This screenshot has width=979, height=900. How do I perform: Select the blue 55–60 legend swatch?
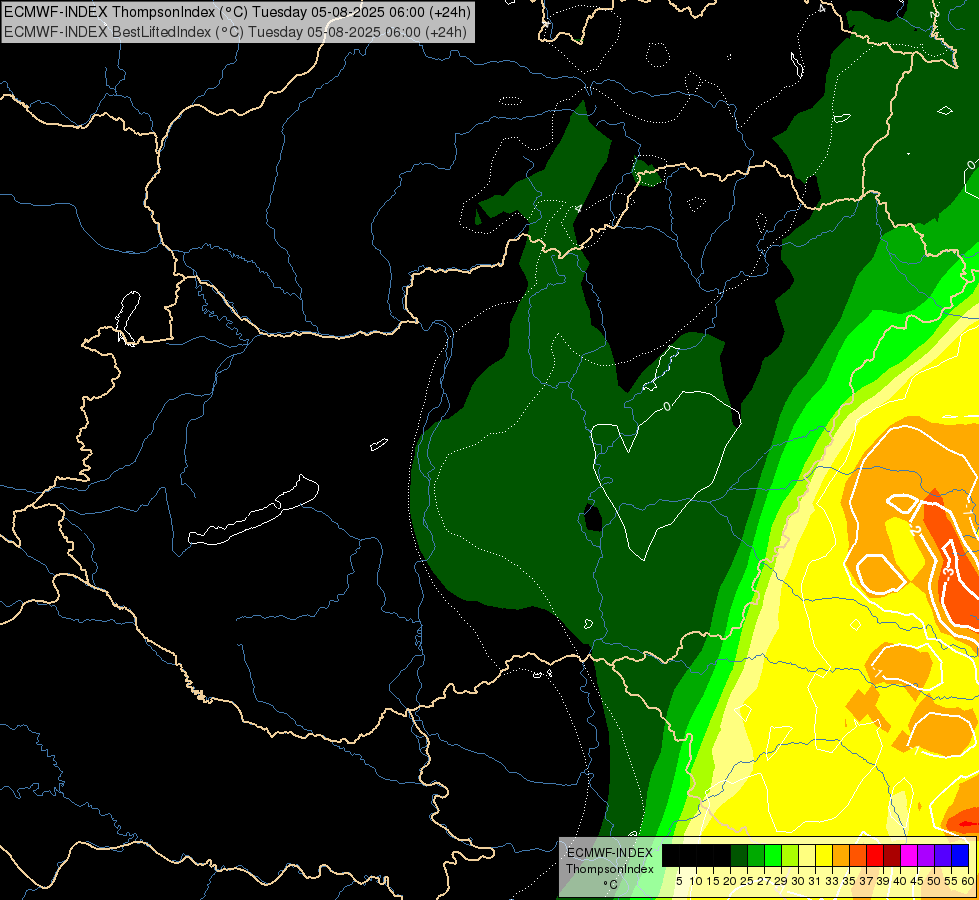click(x=960, y=856)
